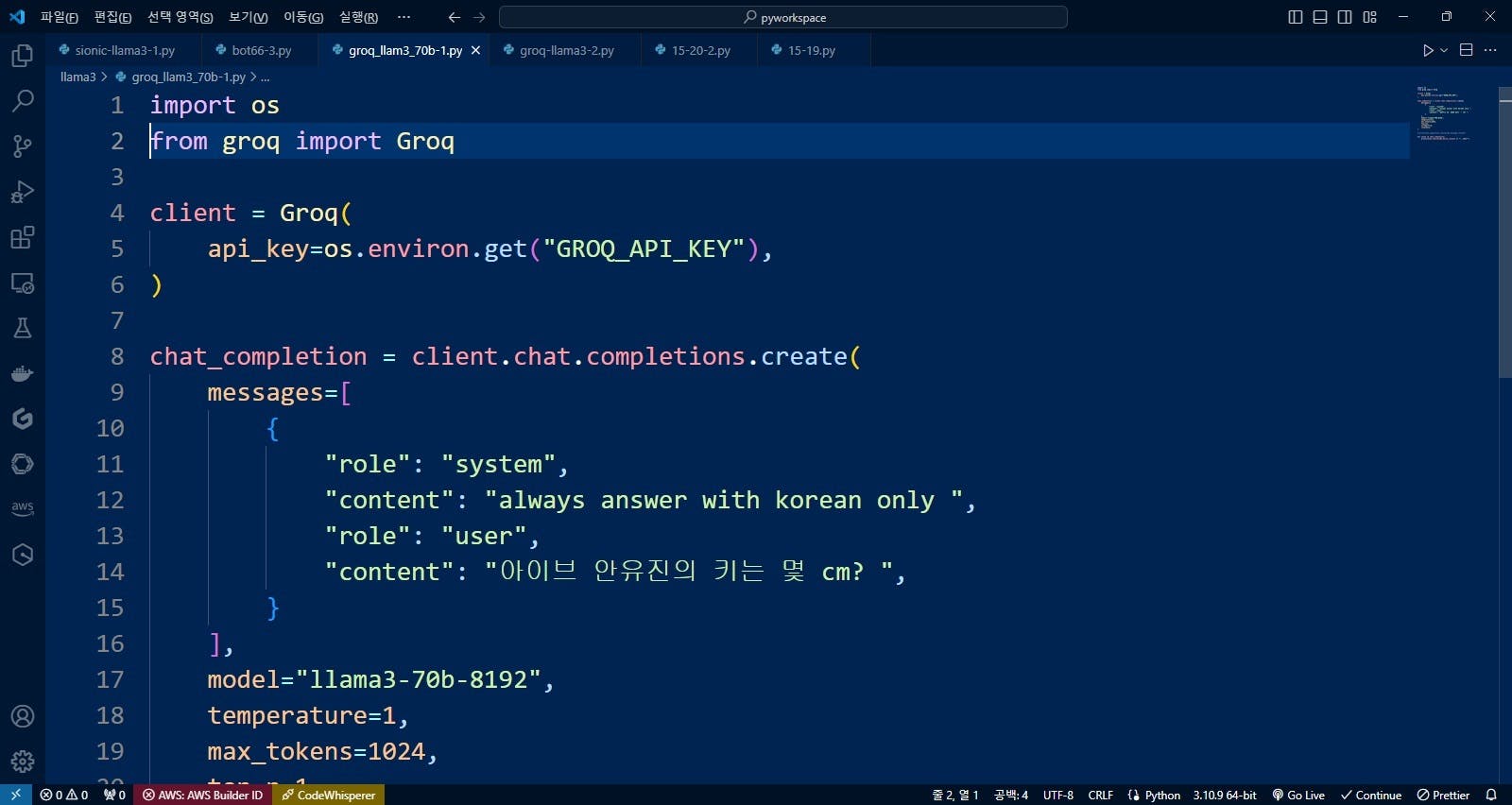Open the Customize Layout control
Screen dimensions: 1512x805
pos(1369,17)
